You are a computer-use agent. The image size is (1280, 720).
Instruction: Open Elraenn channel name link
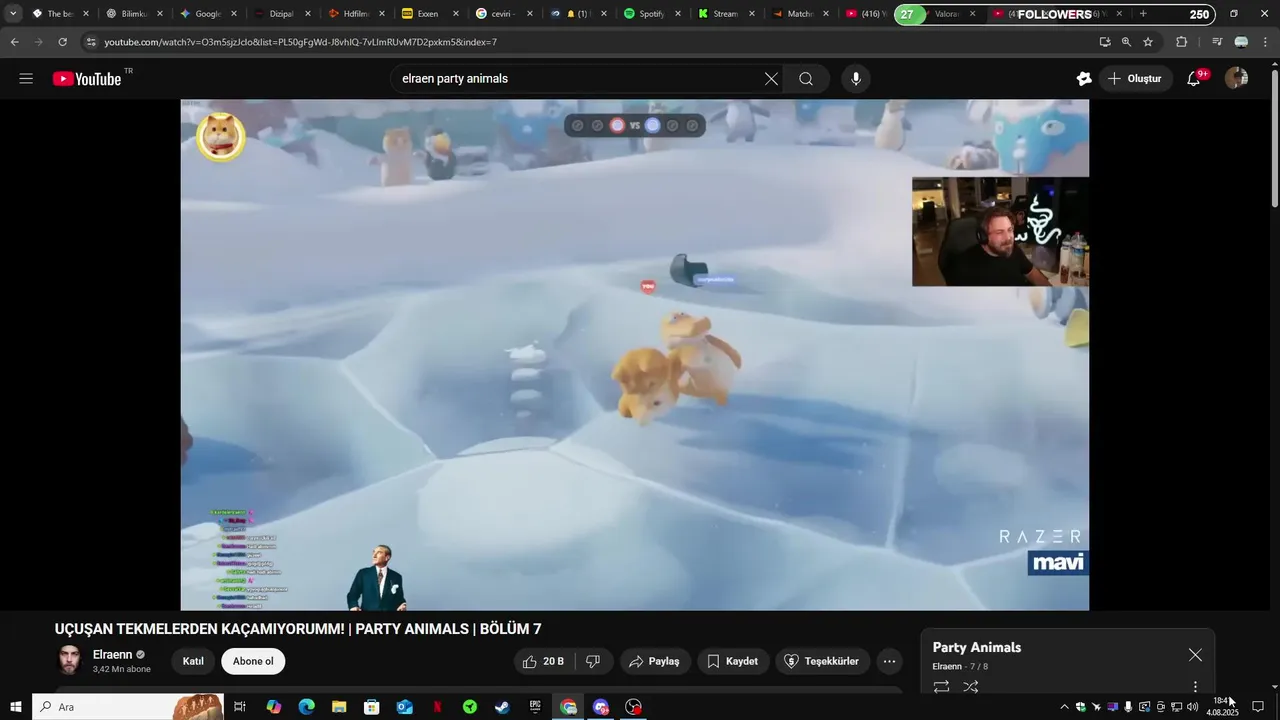[113, 655]
